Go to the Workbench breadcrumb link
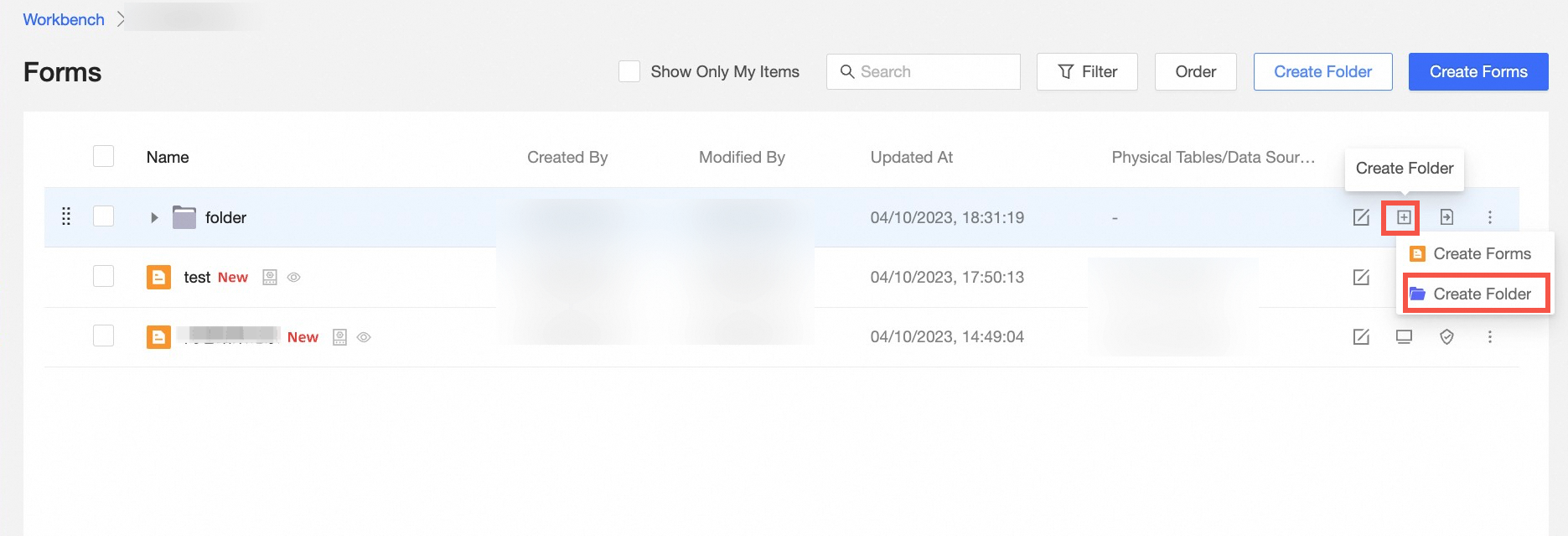Screen dimensions: 1568x536 tap(64, 19)
